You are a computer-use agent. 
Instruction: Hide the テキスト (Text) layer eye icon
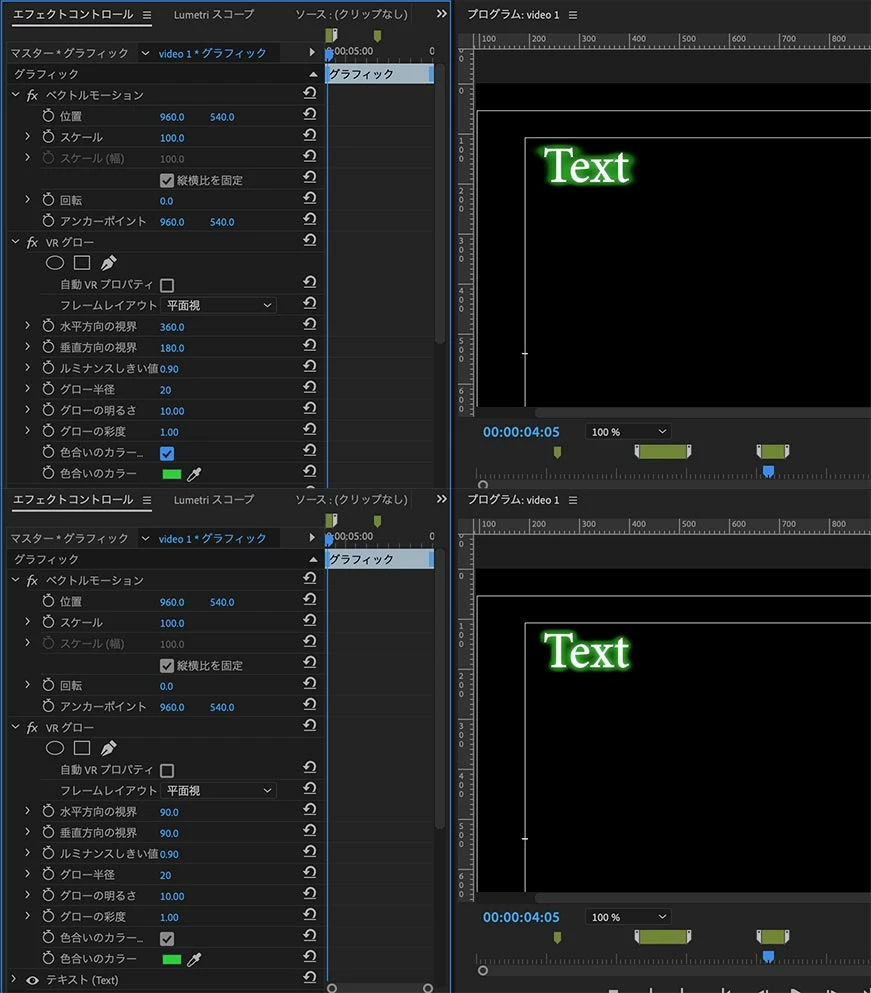coord(32,980)
